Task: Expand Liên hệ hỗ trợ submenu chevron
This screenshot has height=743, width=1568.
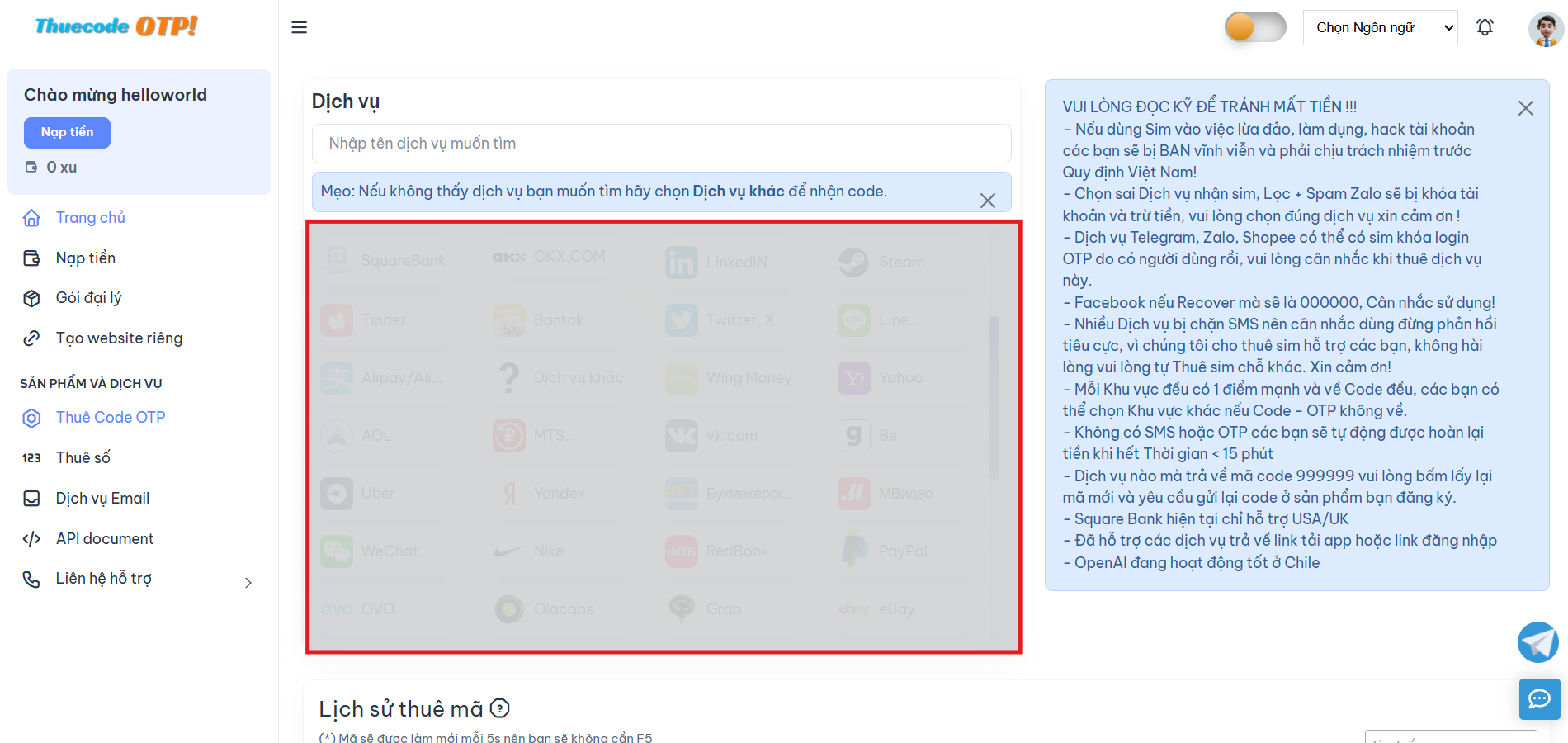Action: pyautogui.click(x=248, y=583)
